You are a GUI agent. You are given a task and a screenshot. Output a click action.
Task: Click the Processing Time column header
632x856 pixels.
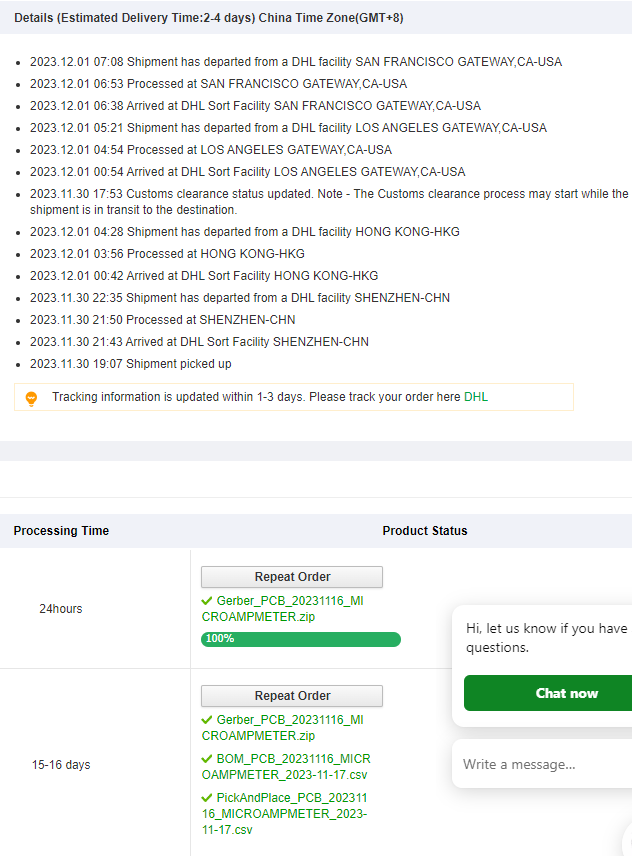coord(61,531)
